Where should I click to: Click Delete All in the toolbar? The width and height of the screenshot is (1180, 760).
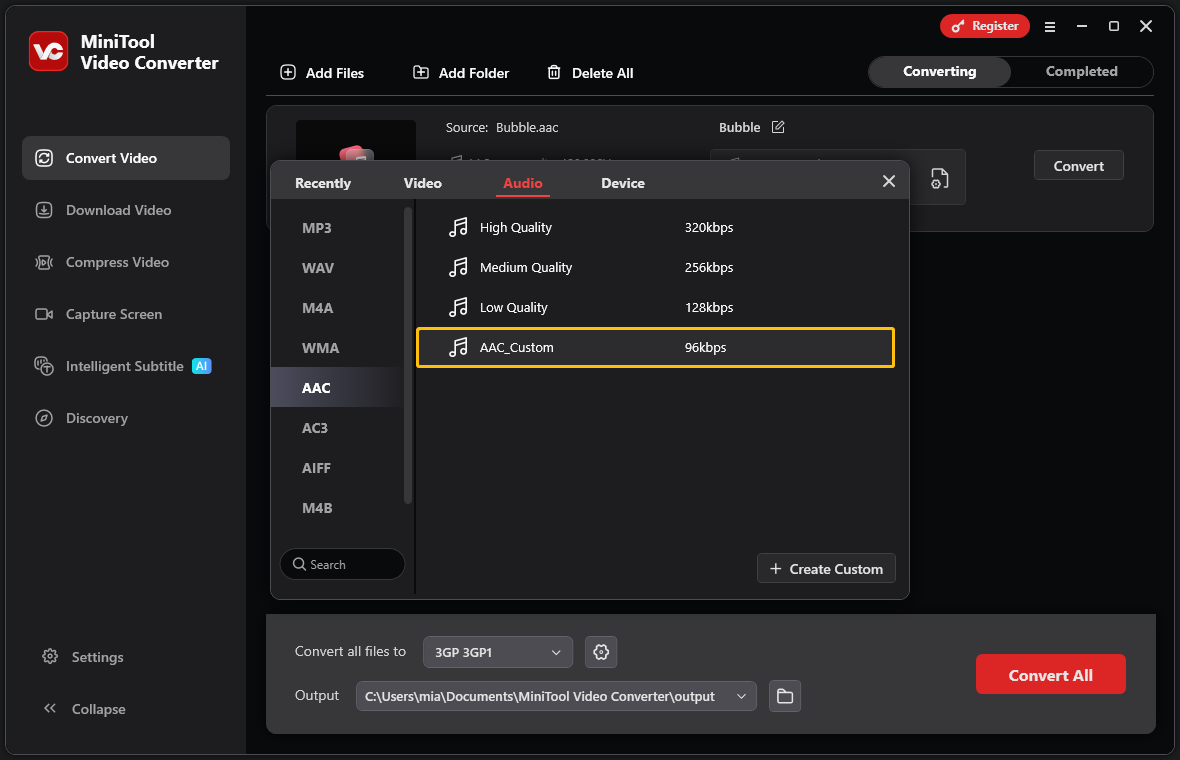coord(590,73)
